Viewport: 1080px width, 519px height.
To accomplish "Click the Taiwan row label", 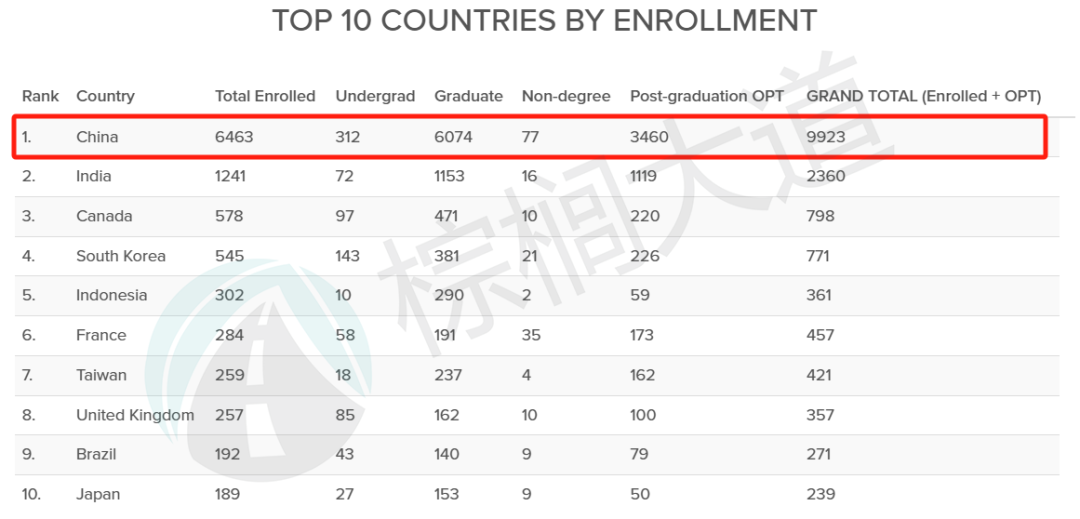I will coord(101,375).
